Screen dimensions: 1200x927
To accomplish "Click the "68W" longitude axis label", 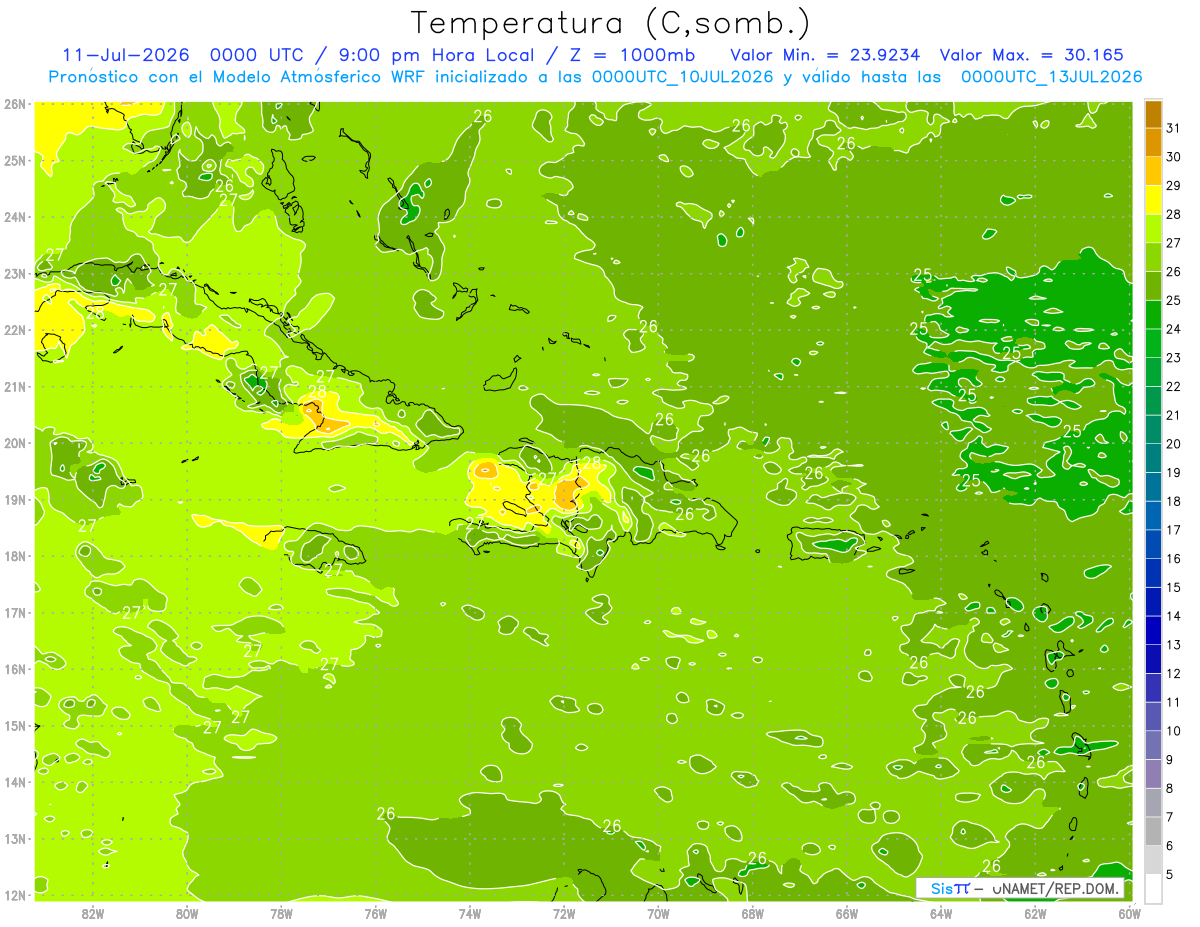I will (x=752, y=912).
